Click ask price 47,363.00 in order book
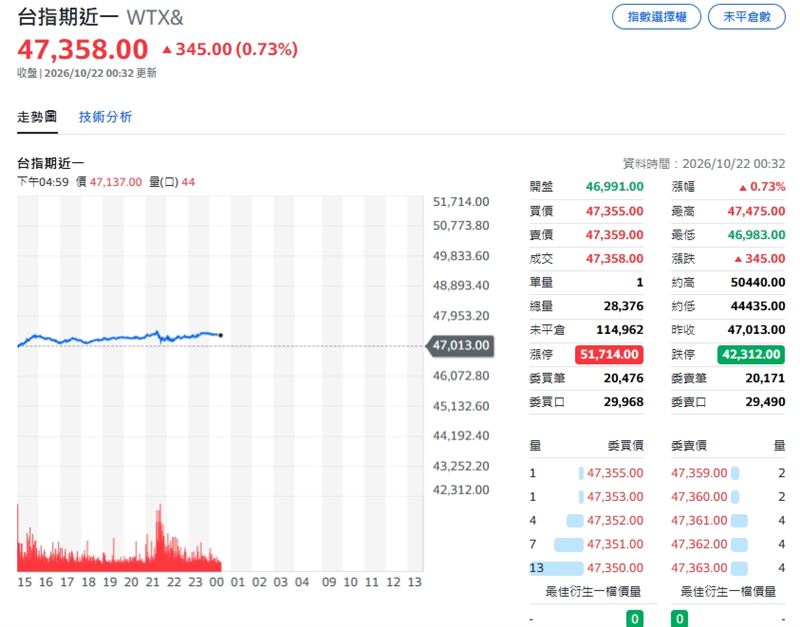The image size is (800, 627). [x=699, y=568]
